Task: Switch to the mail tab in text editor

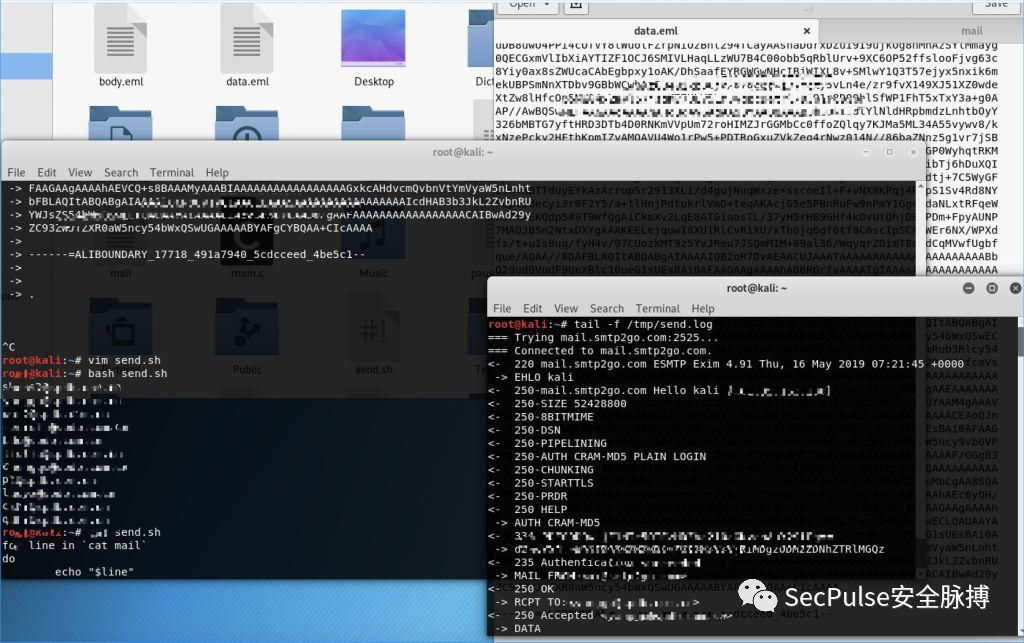Action: click(971, 31)
